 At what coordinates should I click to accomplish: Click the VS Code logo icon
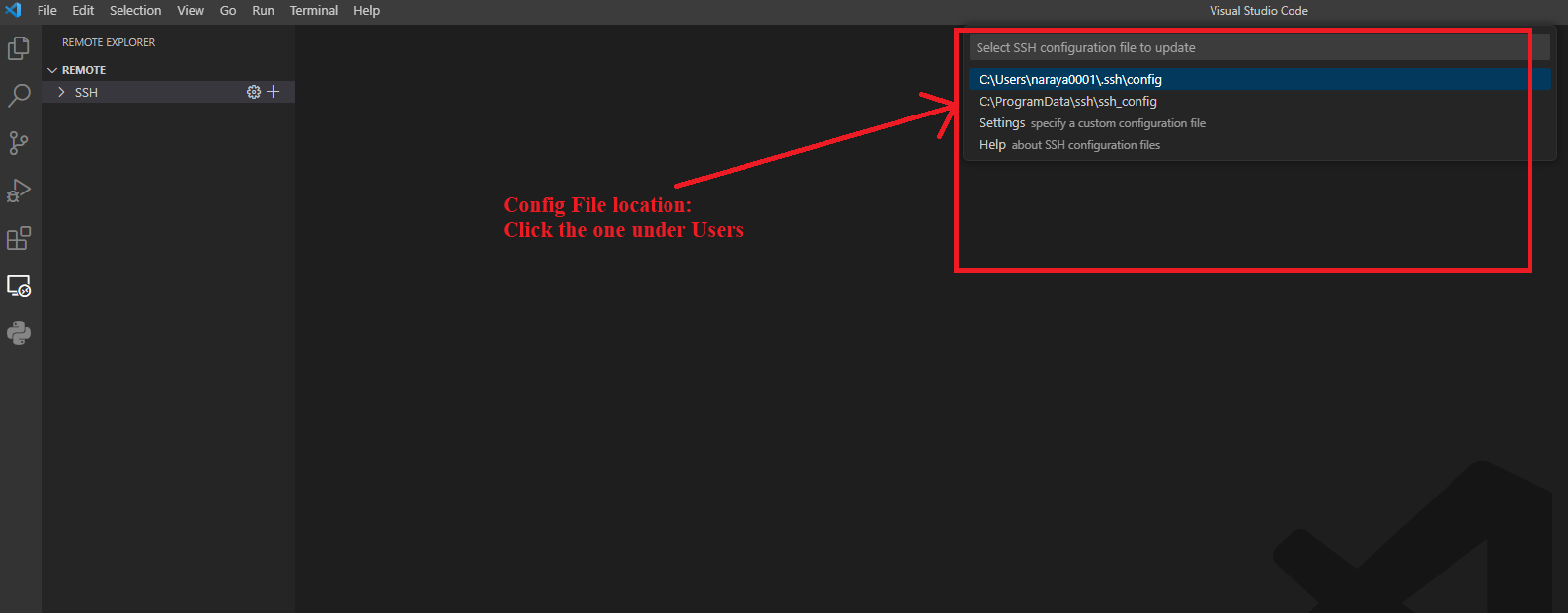(x=13, y=10)
